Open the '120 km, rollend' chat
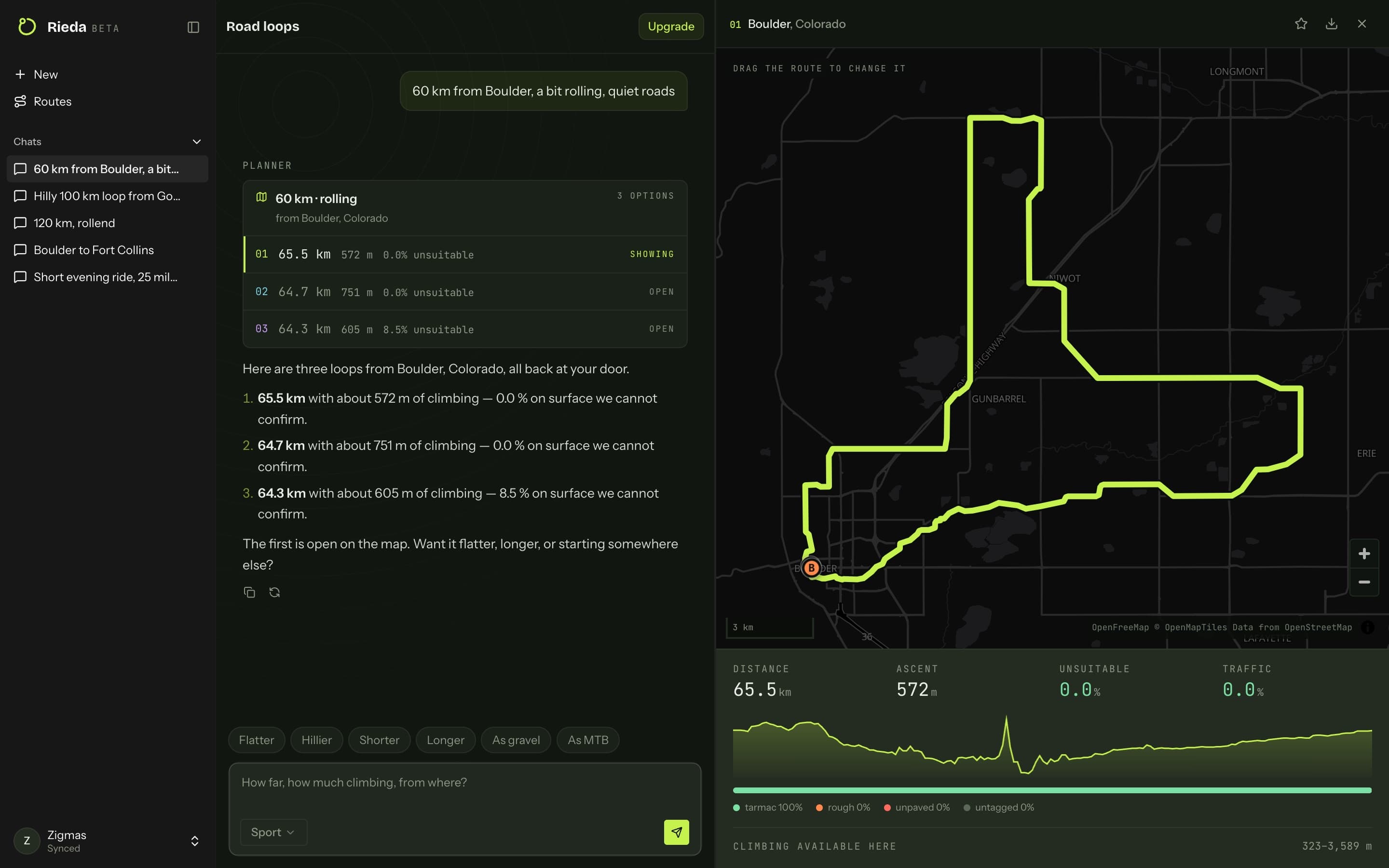The image size is (1389, 868). point(108,223)
